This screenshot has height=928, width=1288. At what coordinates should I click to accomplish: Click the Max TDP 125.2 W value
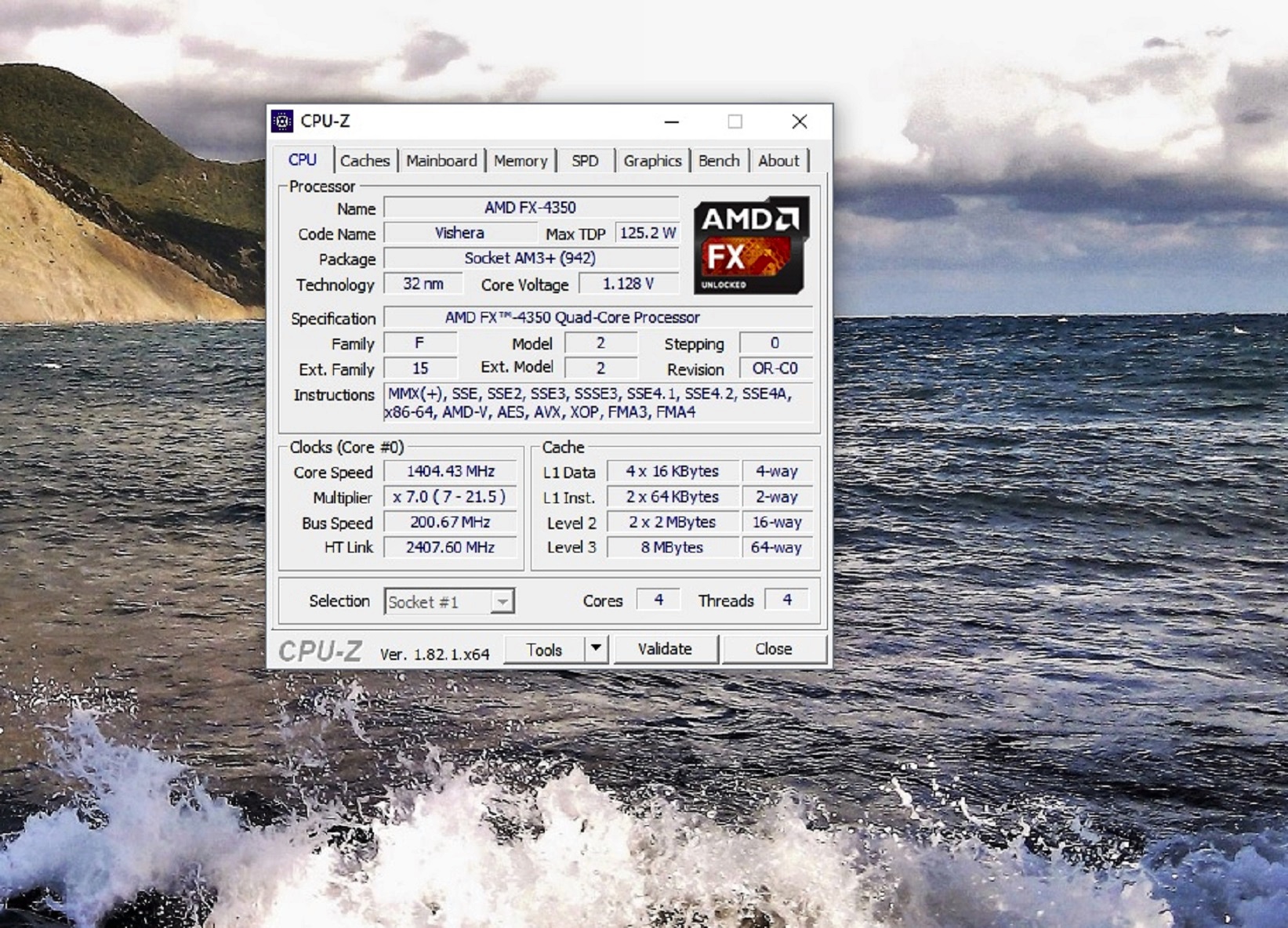[x=648, y=233]
